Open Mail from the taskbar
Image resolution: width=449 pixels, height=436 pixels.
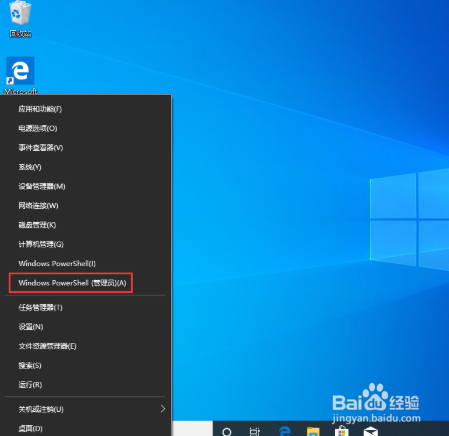(x=370, y=431)
